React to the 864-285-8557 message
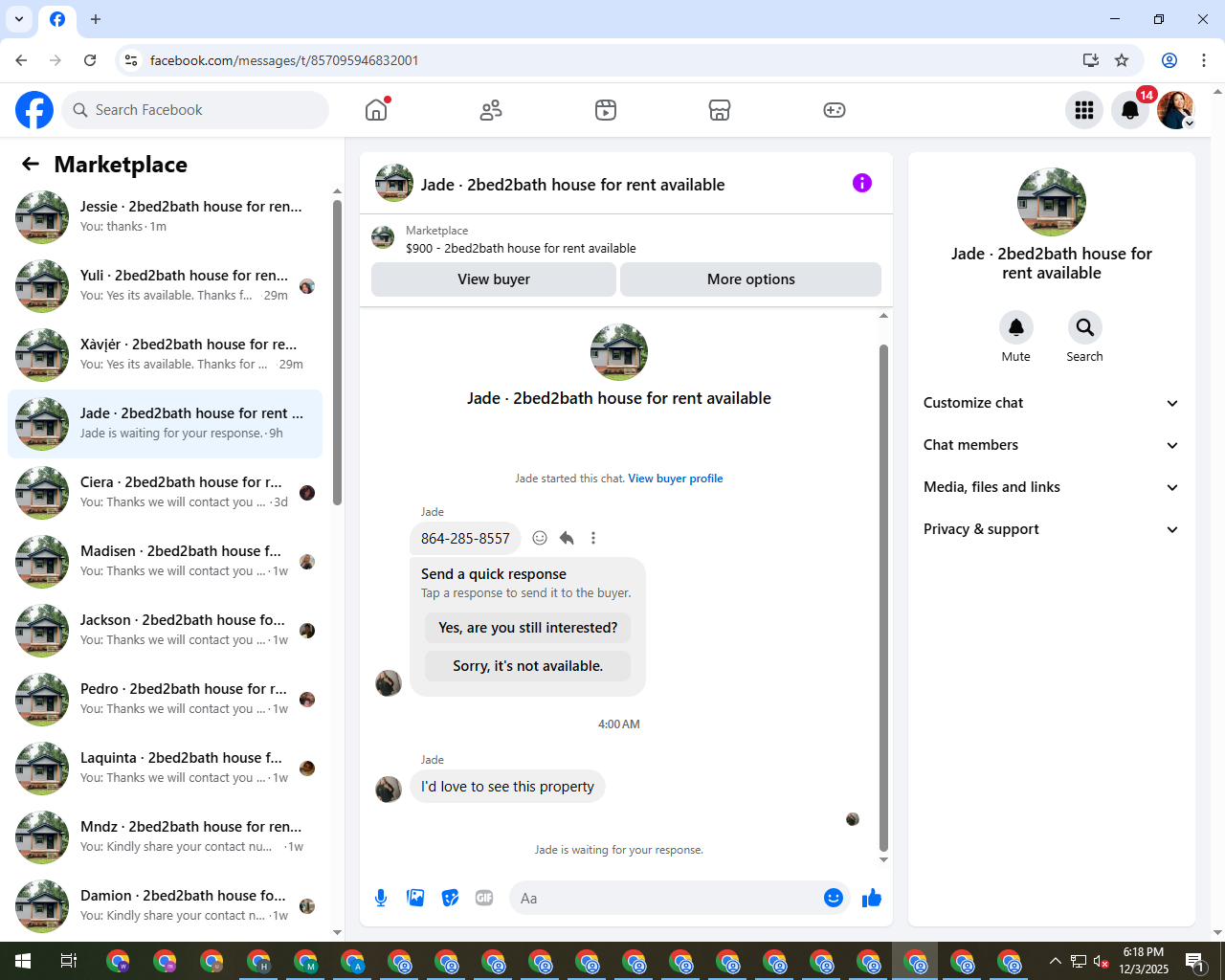This screenshot has width=1225, height=980. [540, 538]
